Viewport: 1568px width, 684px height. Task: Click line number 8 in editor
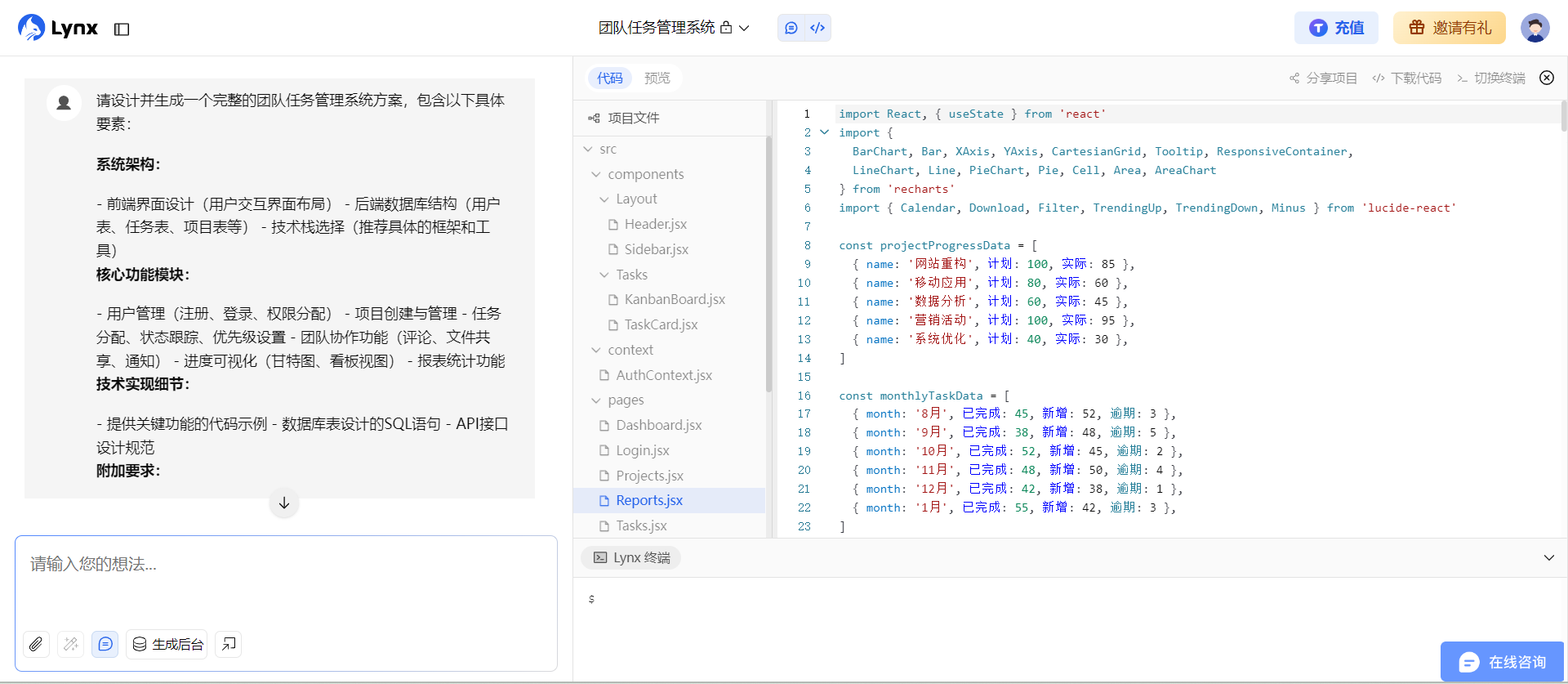(x=807, y=245)
